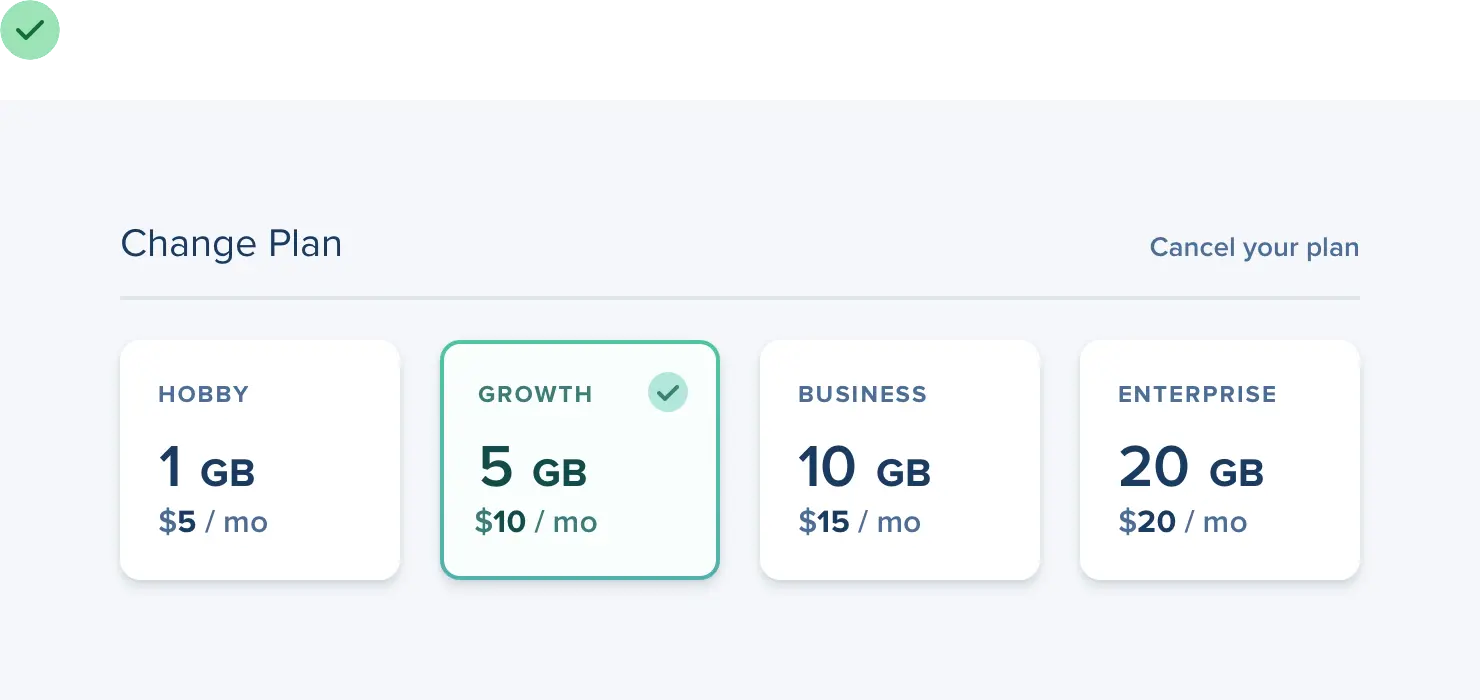
Task: Select the Business plan card
Action: (900, 460)
